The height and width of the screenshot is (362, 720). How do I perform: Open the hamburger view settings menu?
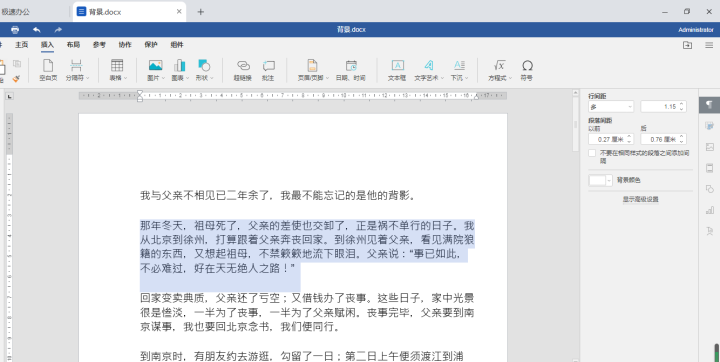709,45
